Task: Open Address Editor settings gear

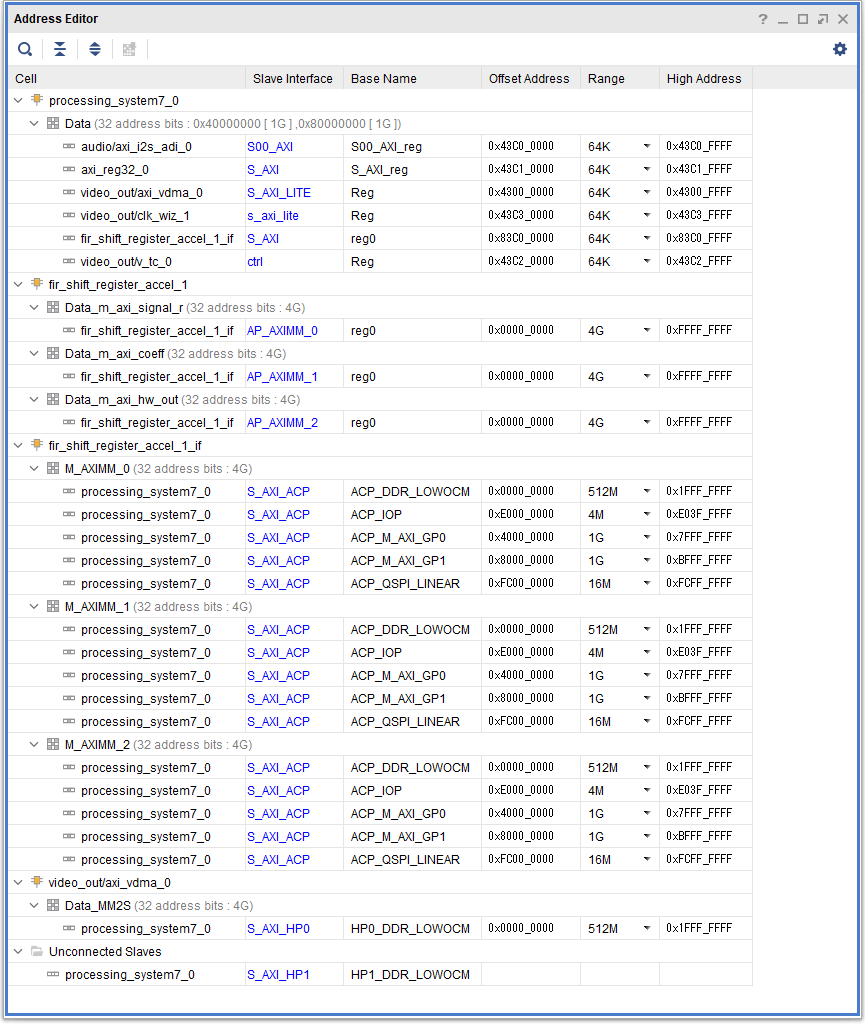Action: 840,49
